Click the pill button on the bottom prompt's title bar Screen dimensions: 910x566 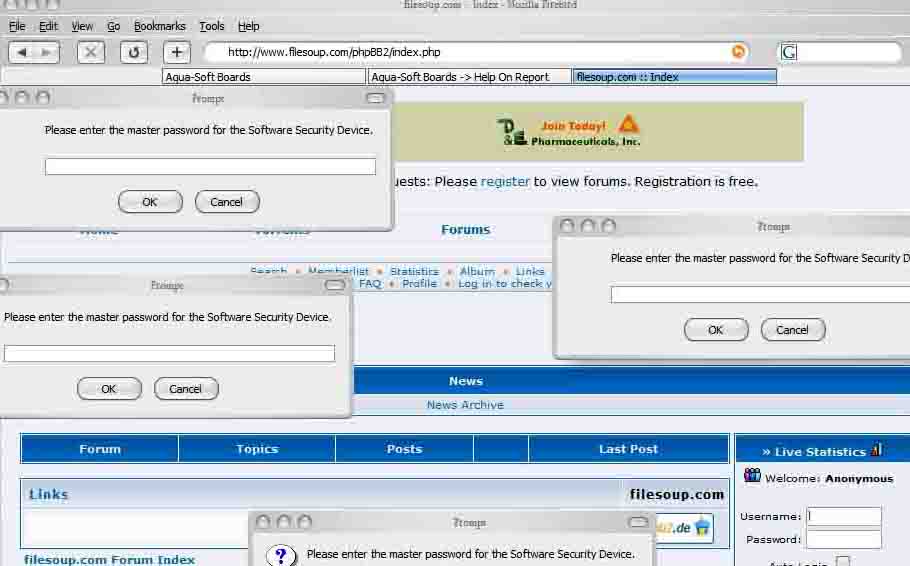point(638,522)
